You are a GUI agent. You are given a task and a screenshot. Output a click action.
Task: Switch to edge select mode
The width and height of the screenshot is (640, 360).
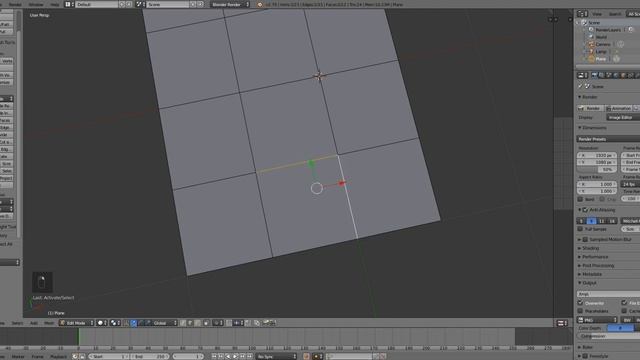[x=190, y=323]
